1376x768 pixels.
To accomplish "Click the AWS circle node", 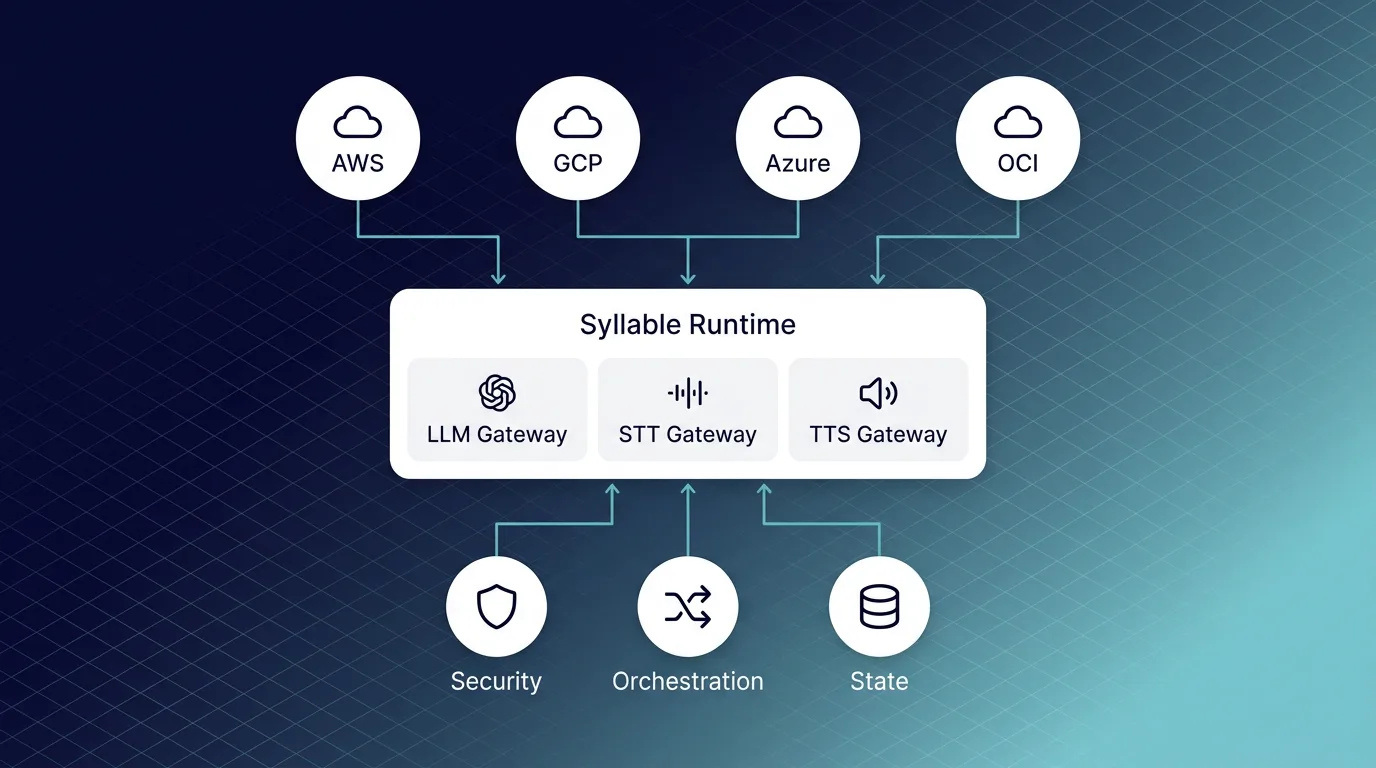I will tap(358, 137).
